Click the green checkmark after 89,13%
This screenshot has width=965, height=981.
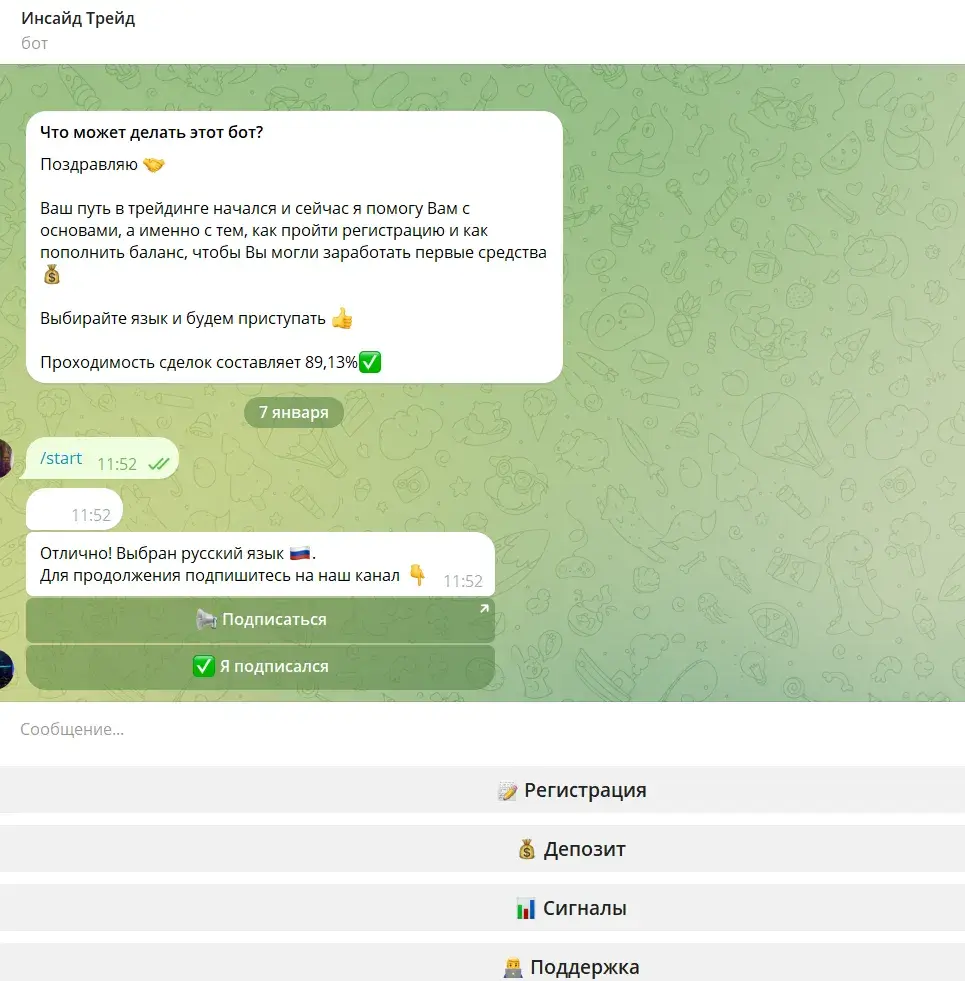coord(370,362)
